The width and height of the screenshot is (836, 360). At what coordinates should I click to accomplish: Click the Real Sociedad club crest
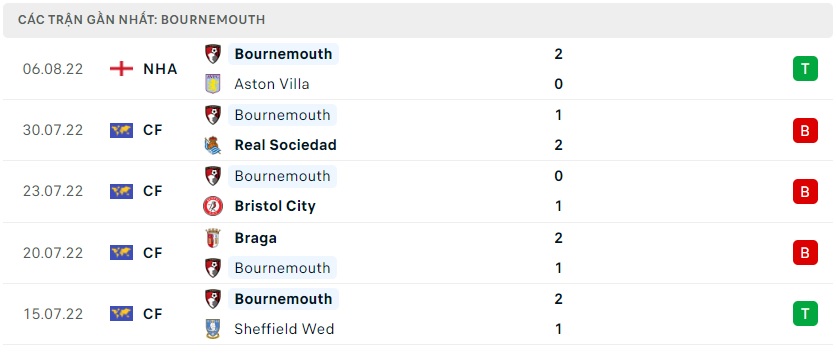[x=213, y=145]
